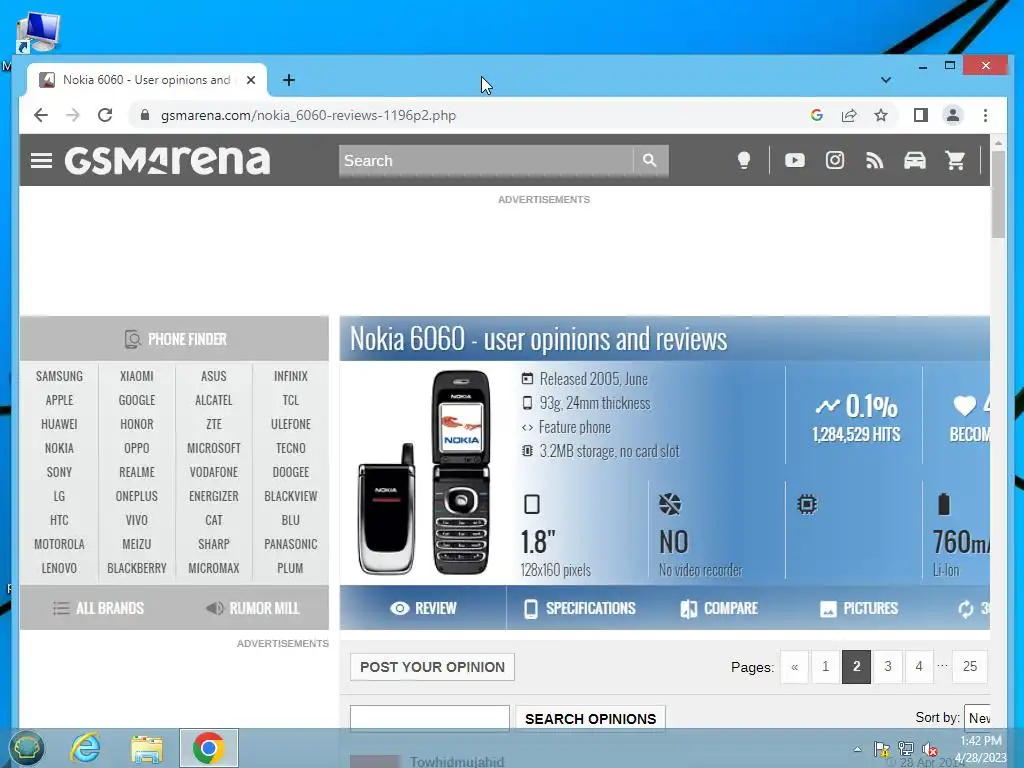Click the Chrome address bar URL

coord(308,116)
